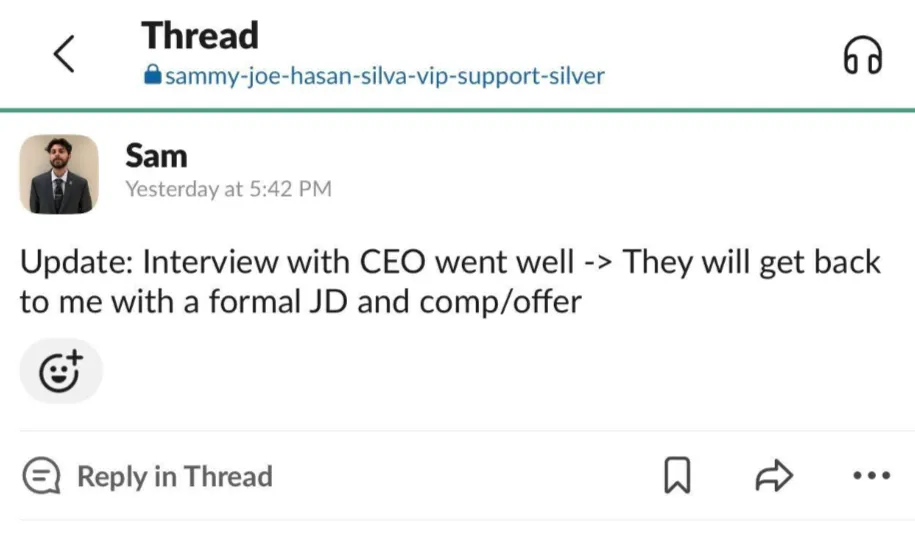915x552 pixels.
Task: Click the 'Thread' header title
Action: [200, 35]
